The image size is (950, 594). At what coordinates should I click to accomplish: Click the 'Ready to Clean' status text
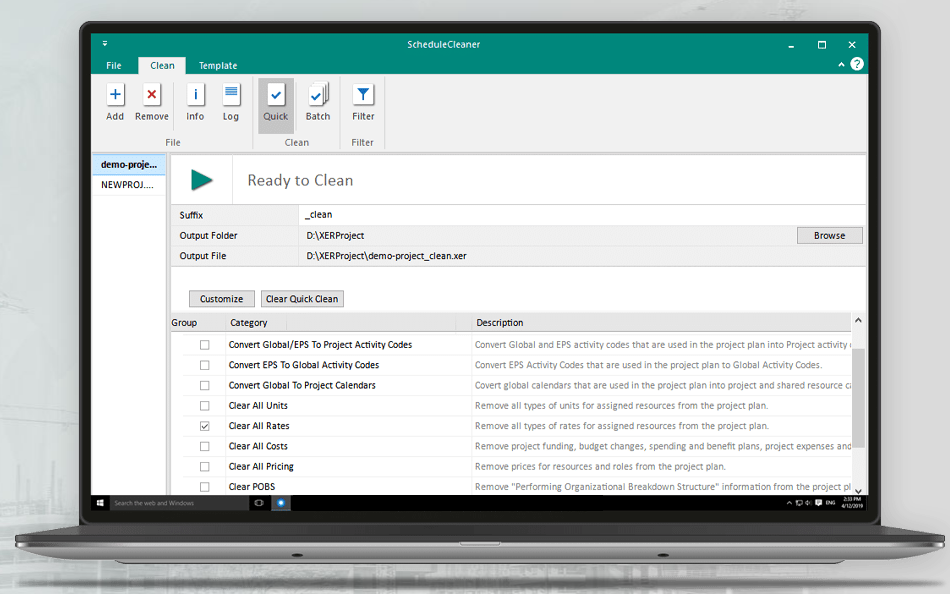coord(300,181)
